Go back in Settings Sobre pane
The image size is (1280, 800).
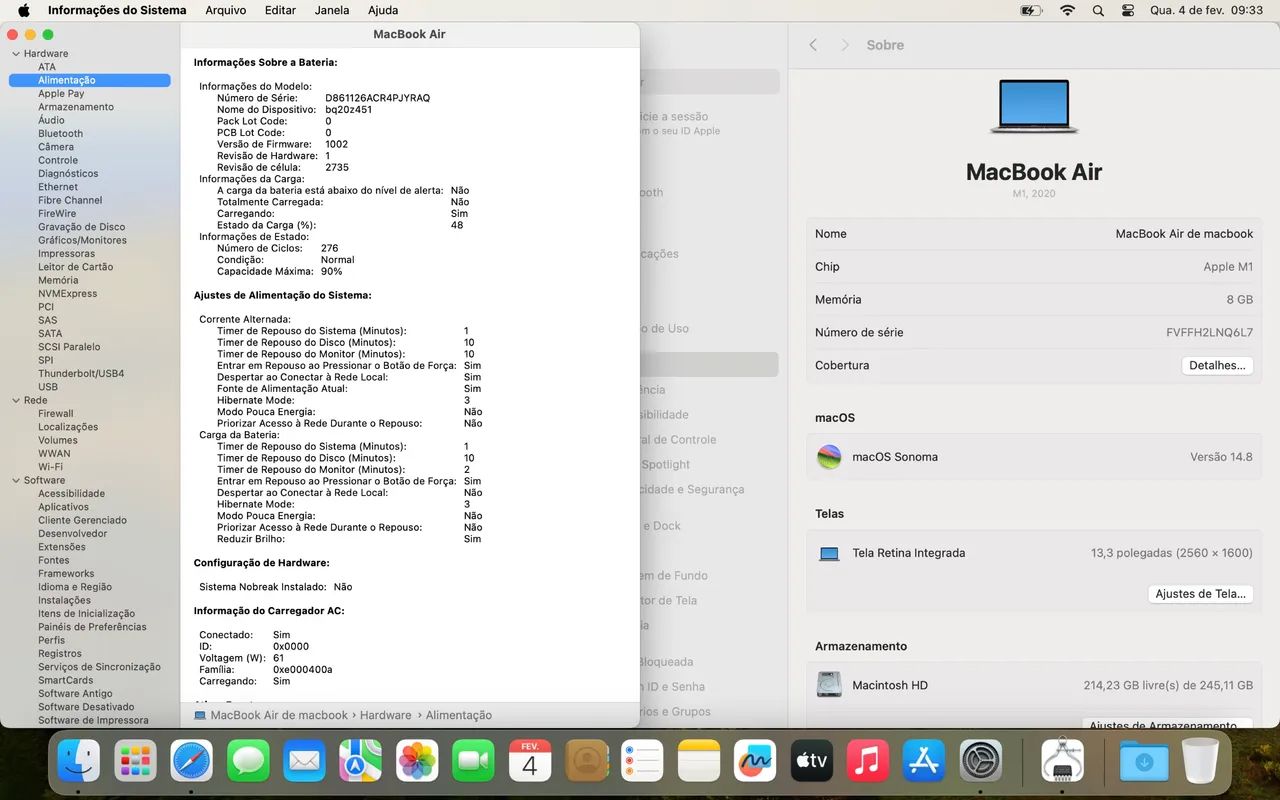click(813, 45)
